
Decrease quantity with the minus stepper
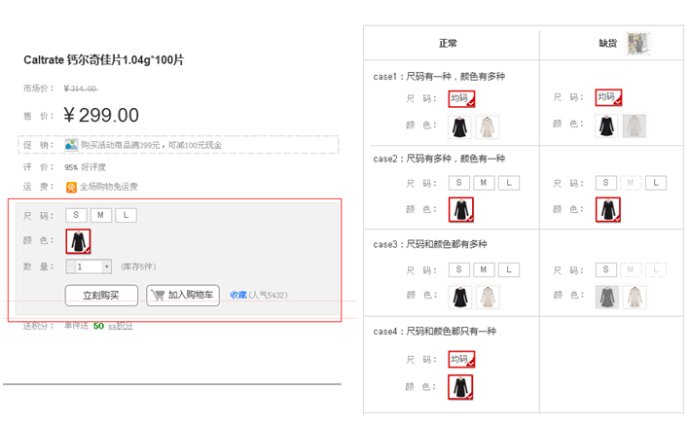(x=70, y=267)
